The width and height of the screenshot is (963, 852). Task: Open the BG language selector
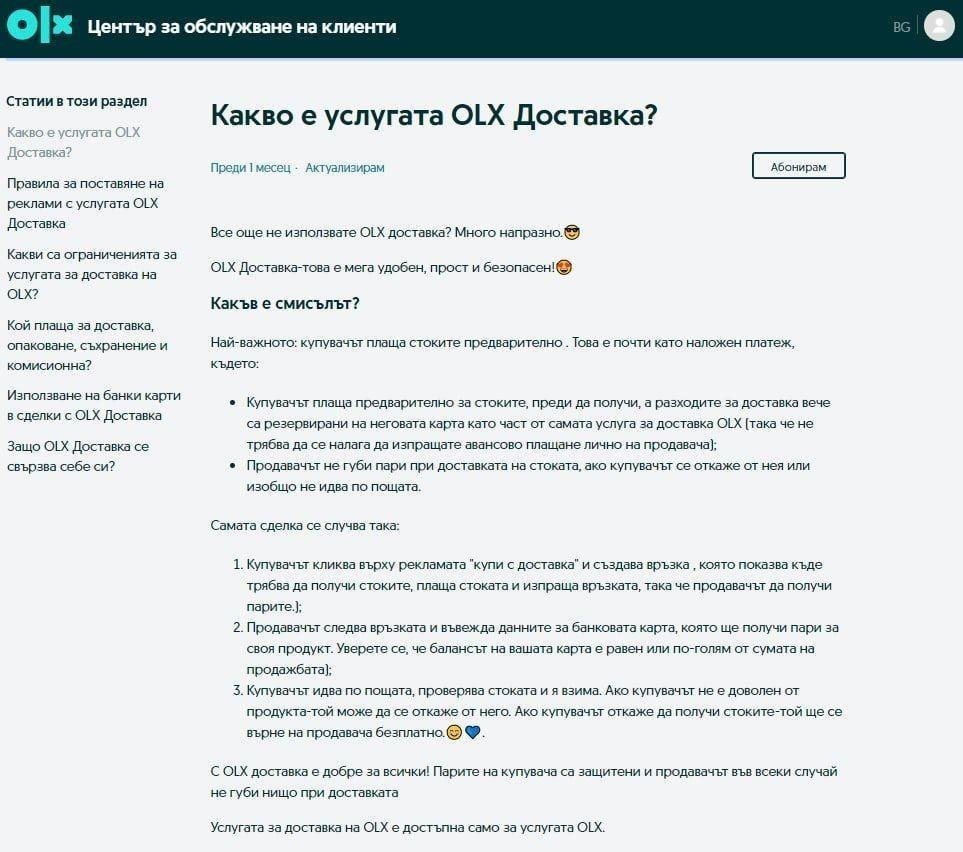pyautogui.click(x=901, y=27)
